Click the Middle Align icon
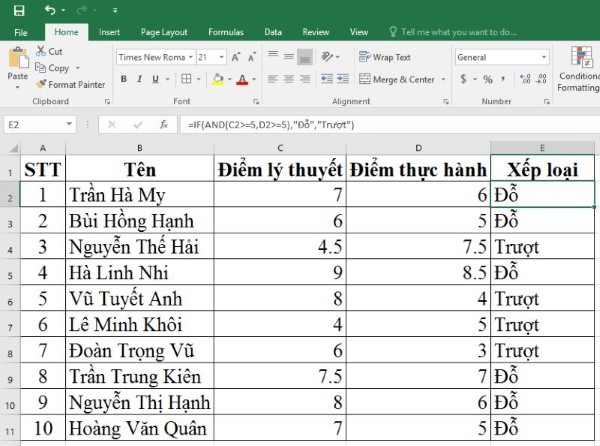Screen dimensions: 600x446 289,57
